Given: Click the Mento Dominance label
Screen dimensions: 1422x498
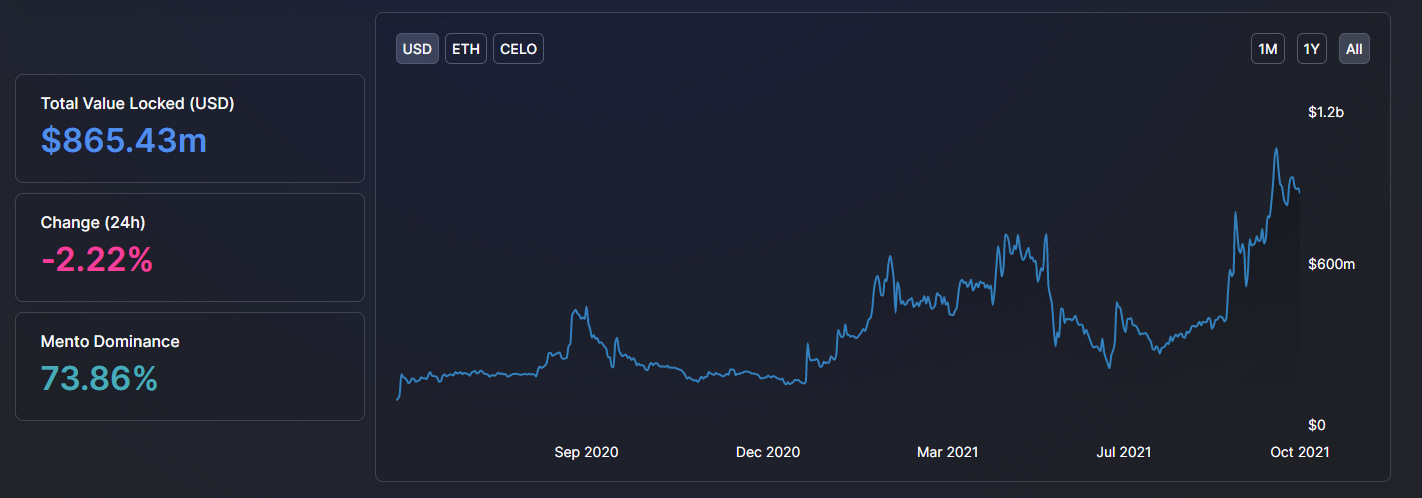Looking at the screenshot, I should 110,341.
